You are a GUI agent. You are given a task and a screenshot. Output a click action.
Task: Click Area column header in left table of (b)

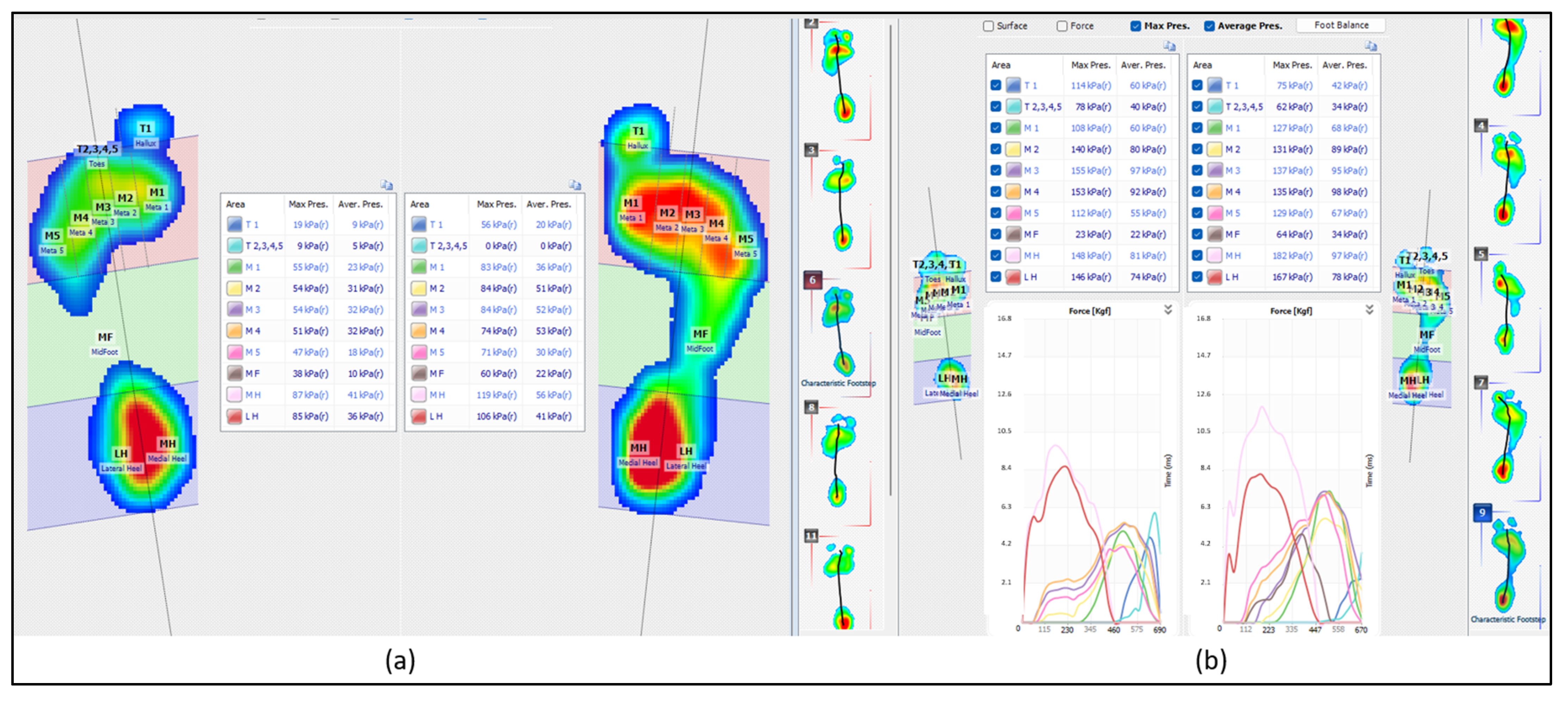click(1001, 65)
